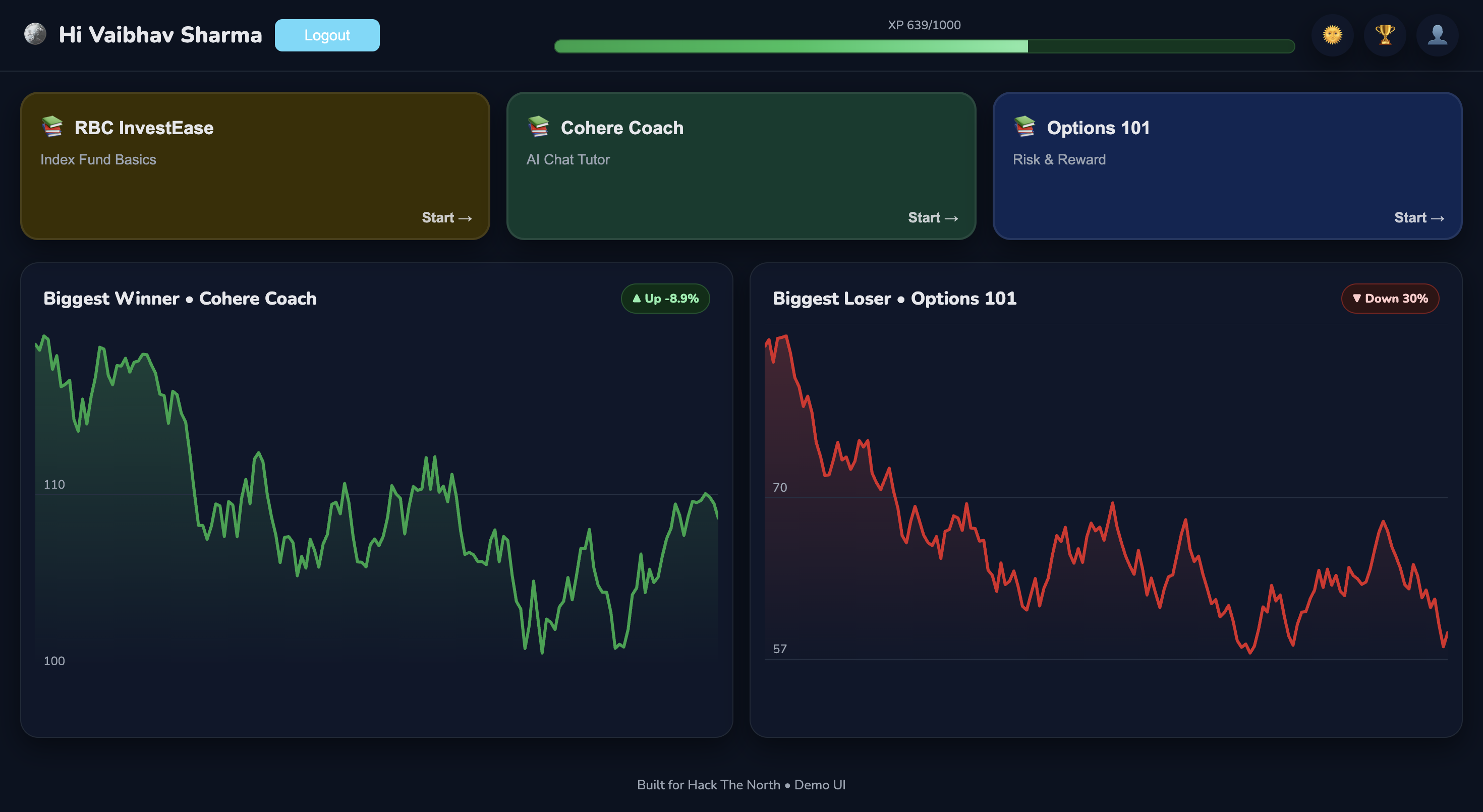This screenshot has width=1483, height=812.
Task: Click the Index Fund Basics subtitle
Action: (x=98, y=159)
